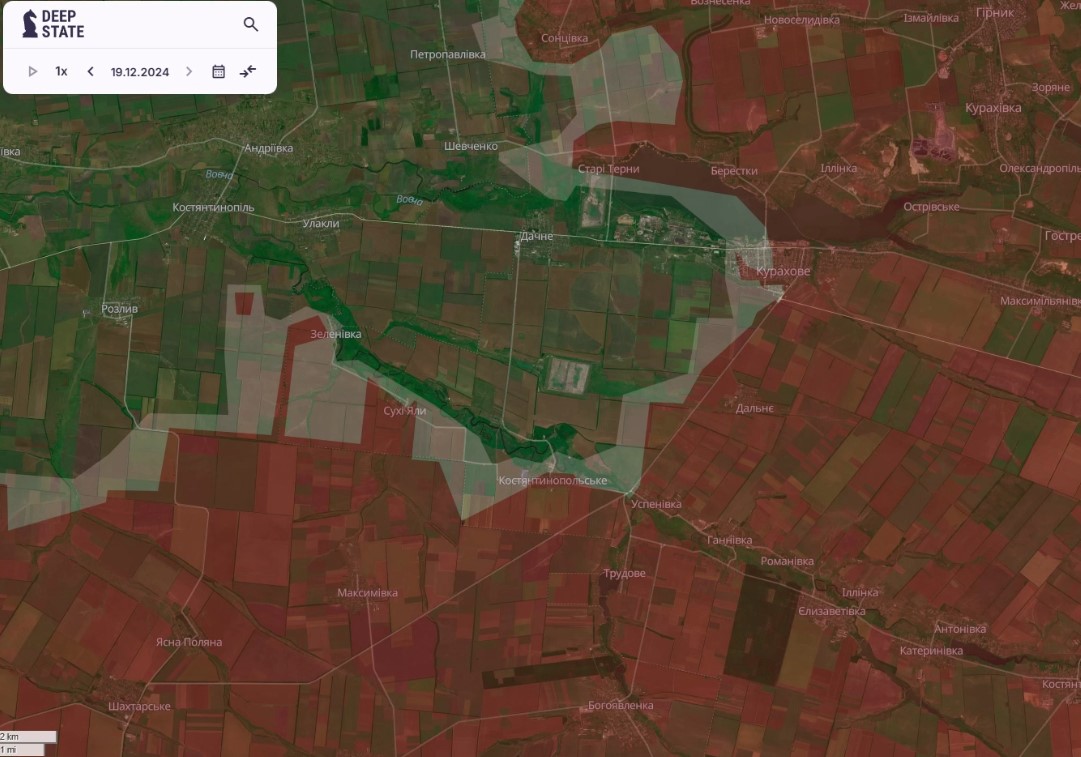Click the Романівка label
The width and height of the screenshot is (1081, 757).
tap(787, 561)
